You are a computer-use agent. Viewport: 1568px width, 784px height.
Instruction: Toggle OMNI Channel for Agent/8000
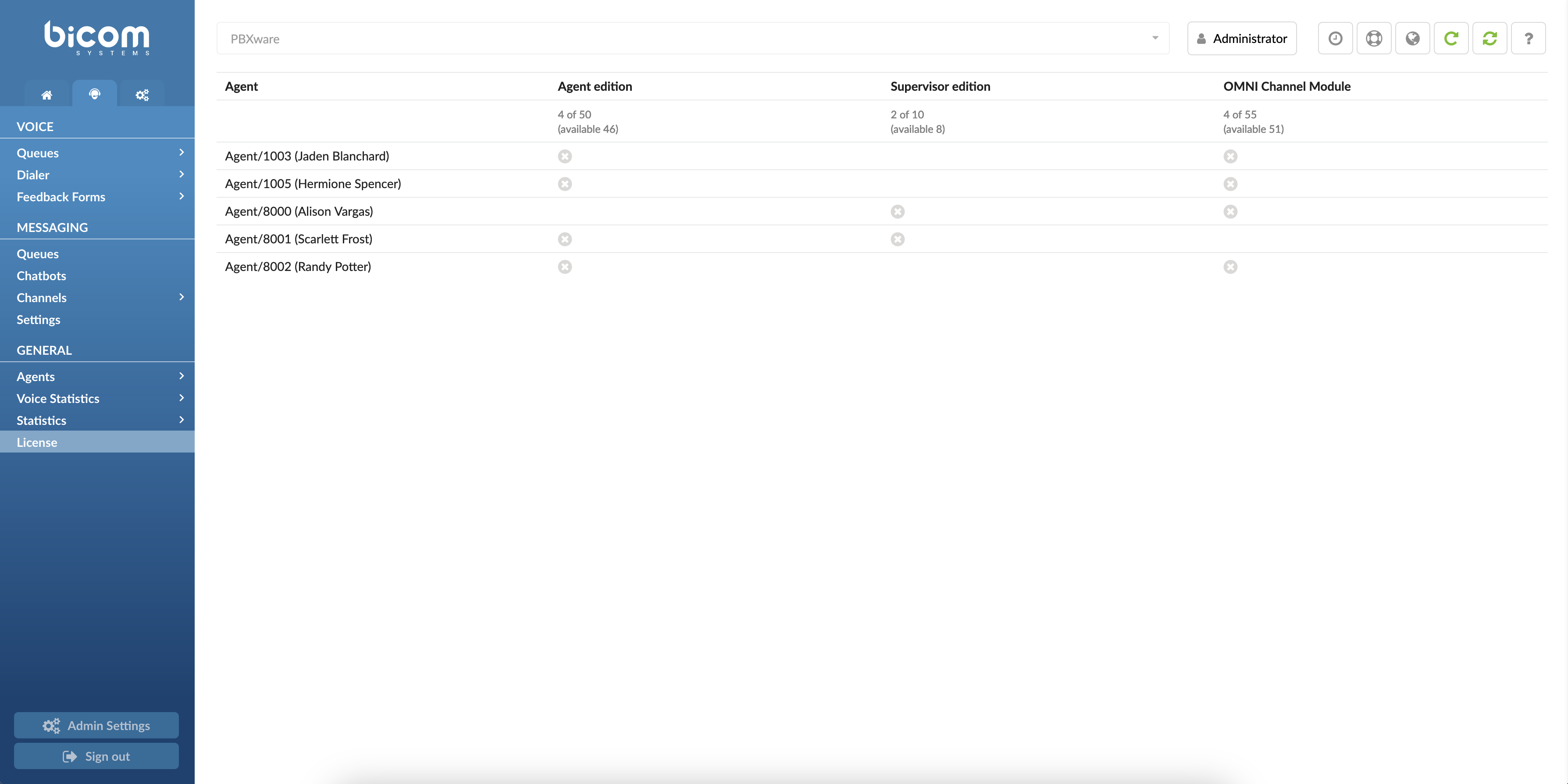1230,211
